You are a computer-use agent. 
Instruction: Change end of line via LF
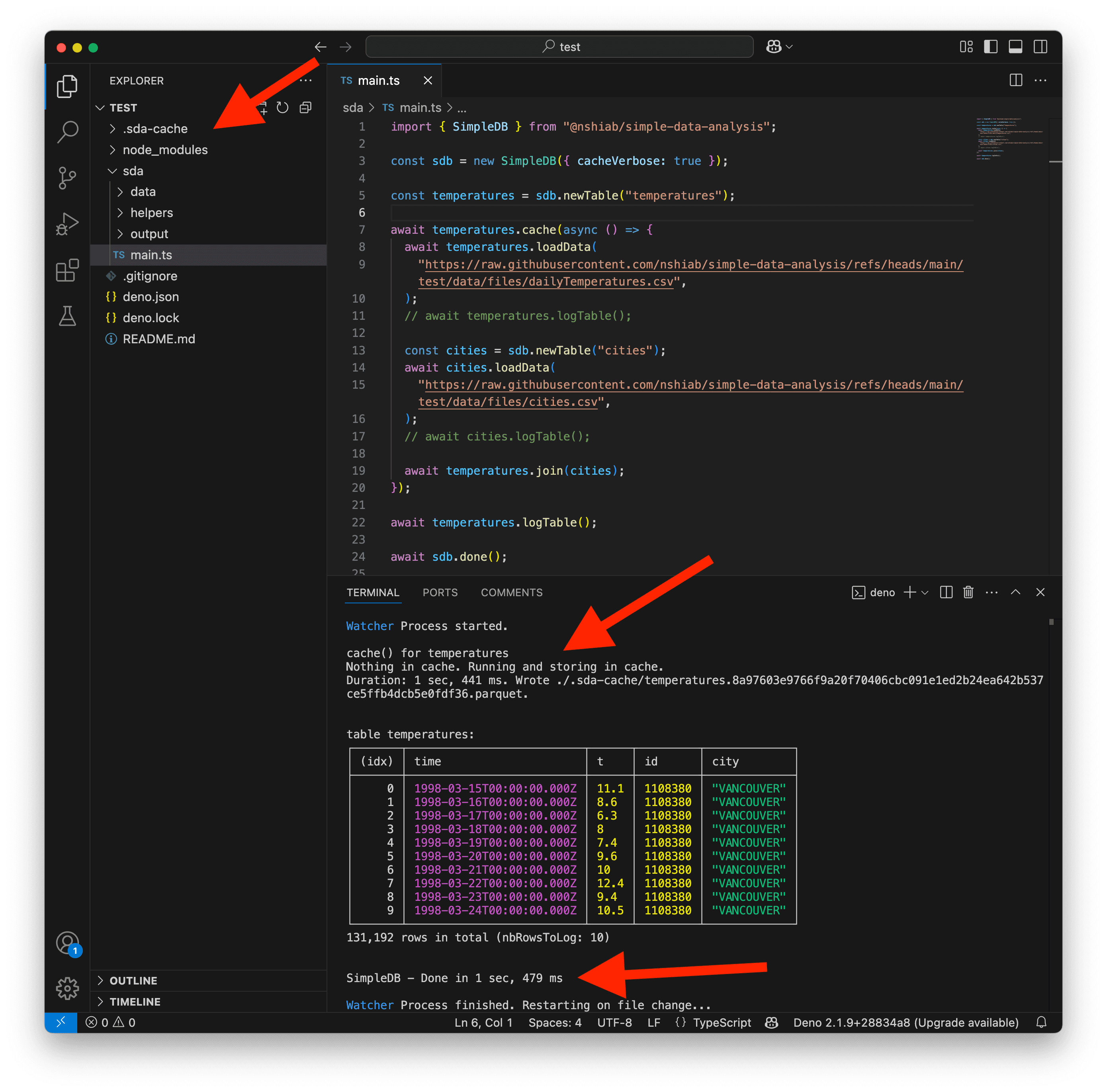point(654,1023)
